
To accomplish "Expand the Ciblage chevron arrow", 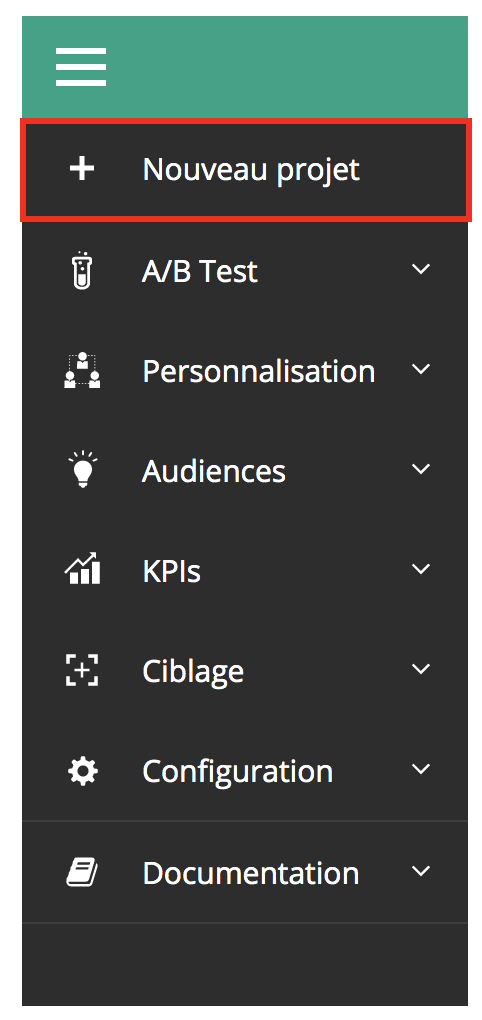I will (x=421, y=669).
